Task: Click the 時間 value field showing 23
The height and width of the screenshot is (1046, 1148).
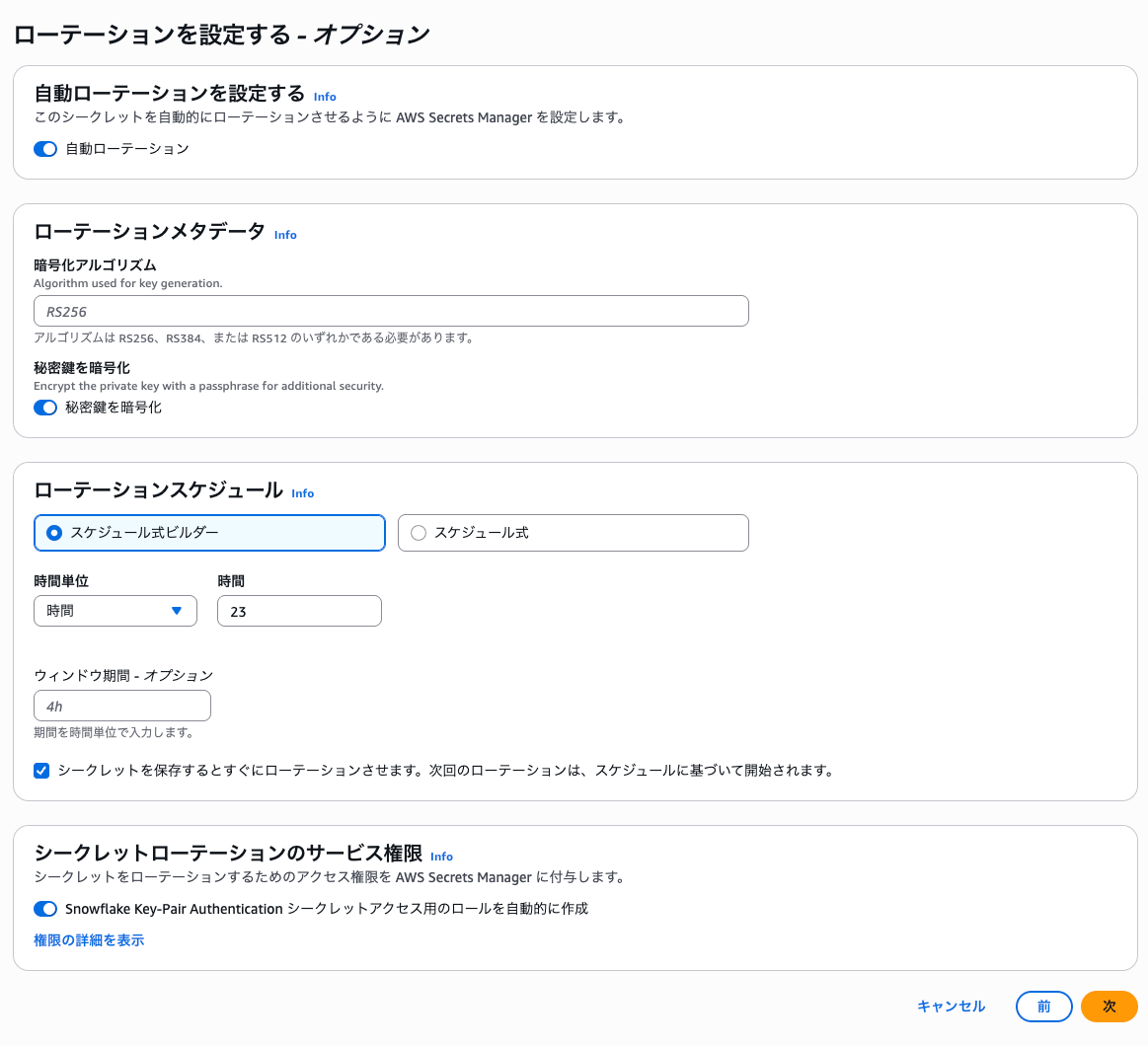Action: coord(299,611)
